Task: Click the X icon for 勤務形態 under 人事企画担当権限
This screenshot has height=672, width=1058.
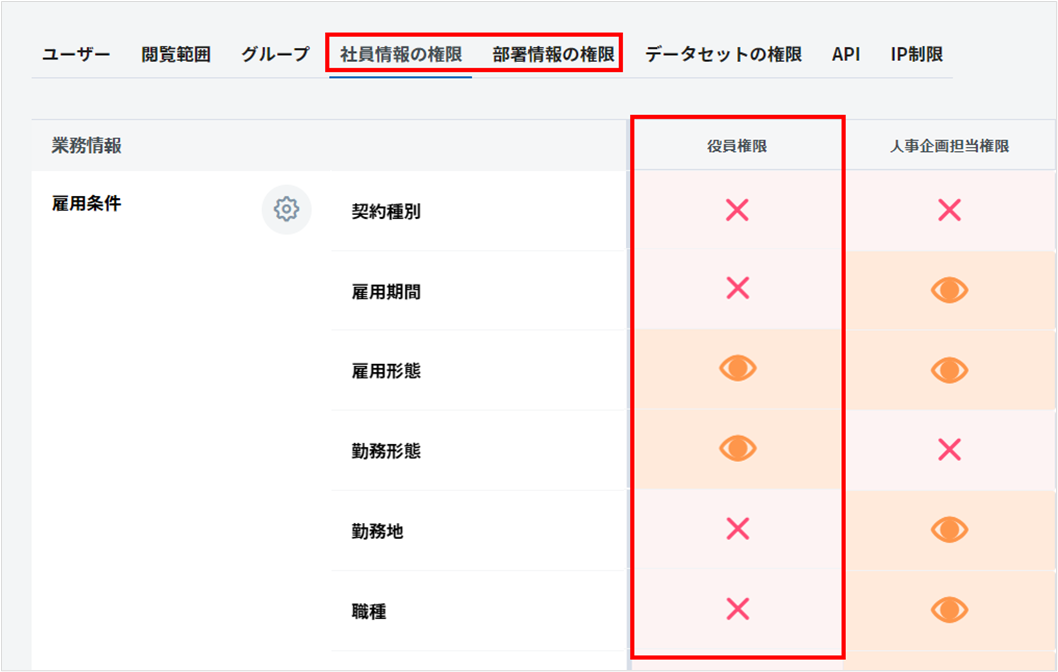Action: [949, 450]
